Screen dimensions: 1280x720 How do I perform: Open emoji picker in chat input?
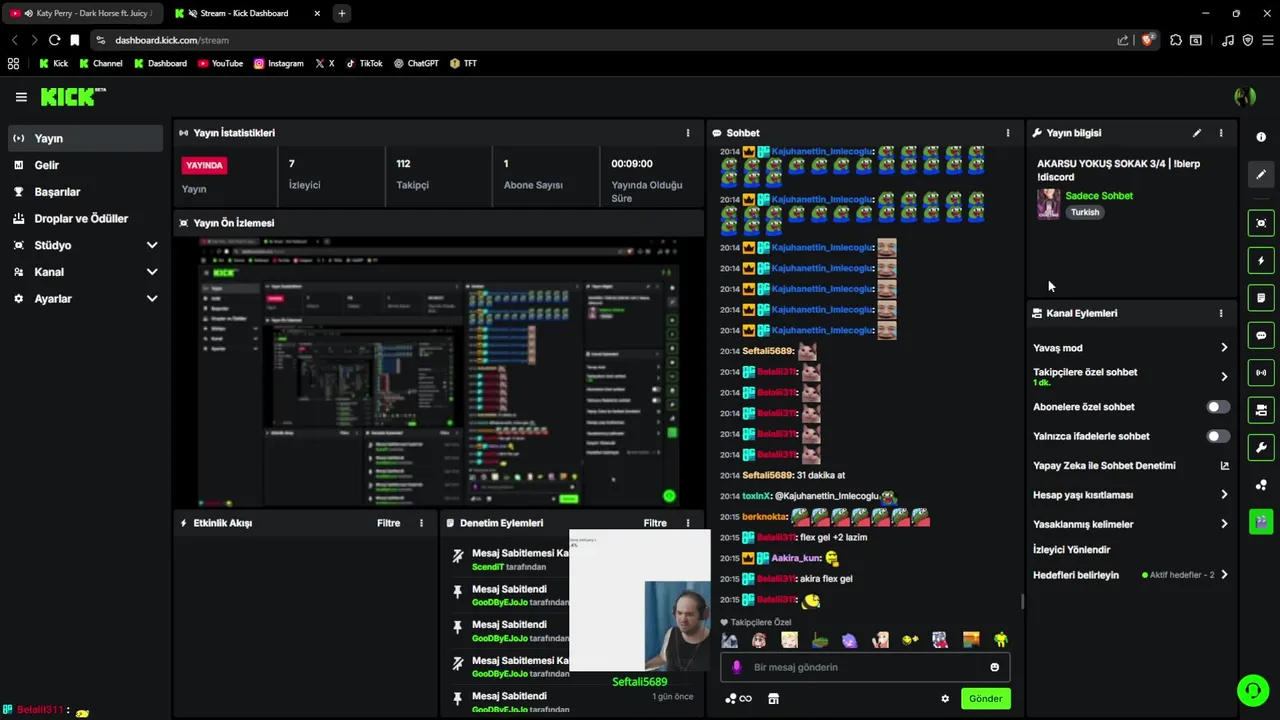pyautogui.click(x=994, y=667)
